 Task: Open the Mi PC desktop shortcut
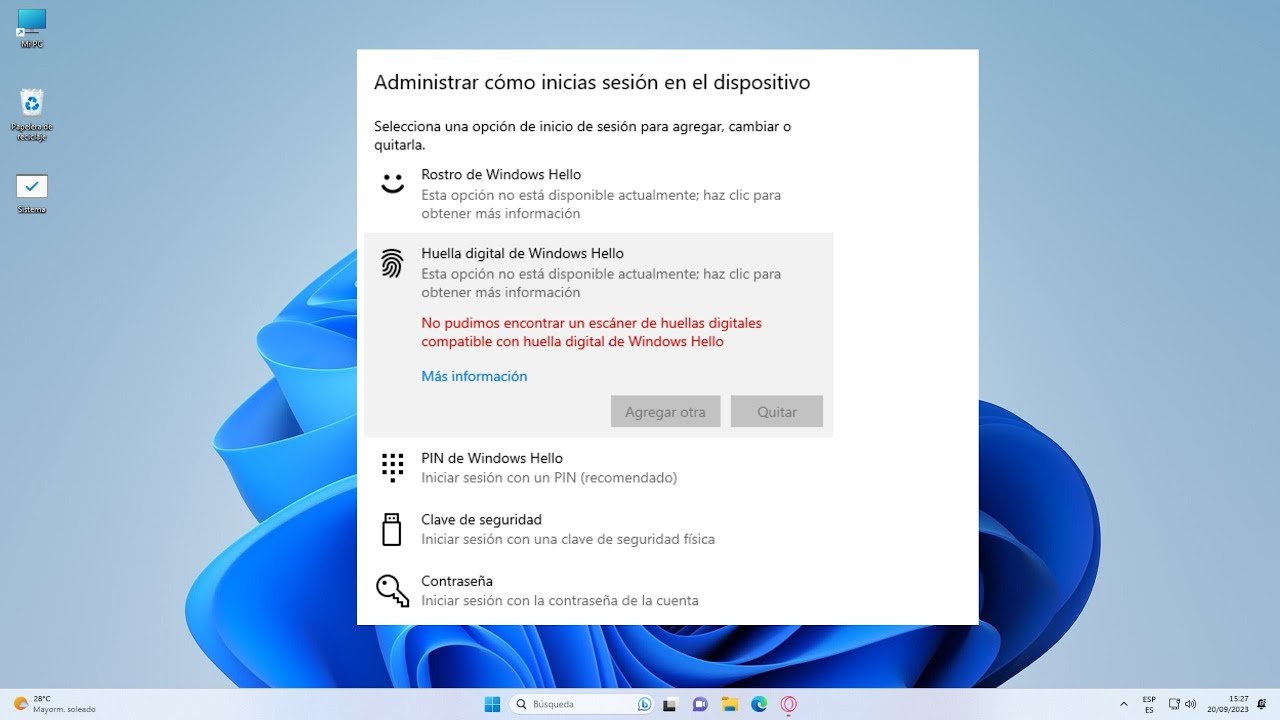click(32, 28)
